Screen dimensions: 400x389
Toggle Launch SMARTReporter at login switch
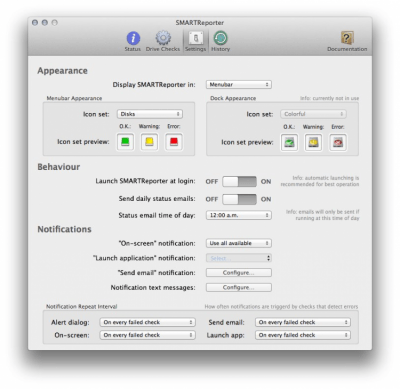pos(239,182)
